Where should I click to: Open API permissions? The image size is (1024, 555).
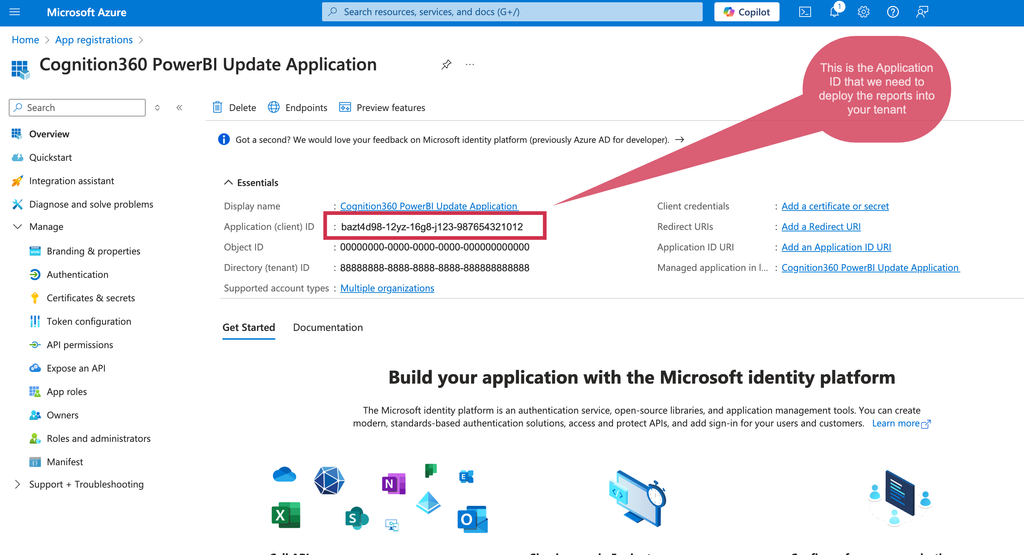pyautogui.click(x=80, y=345)
